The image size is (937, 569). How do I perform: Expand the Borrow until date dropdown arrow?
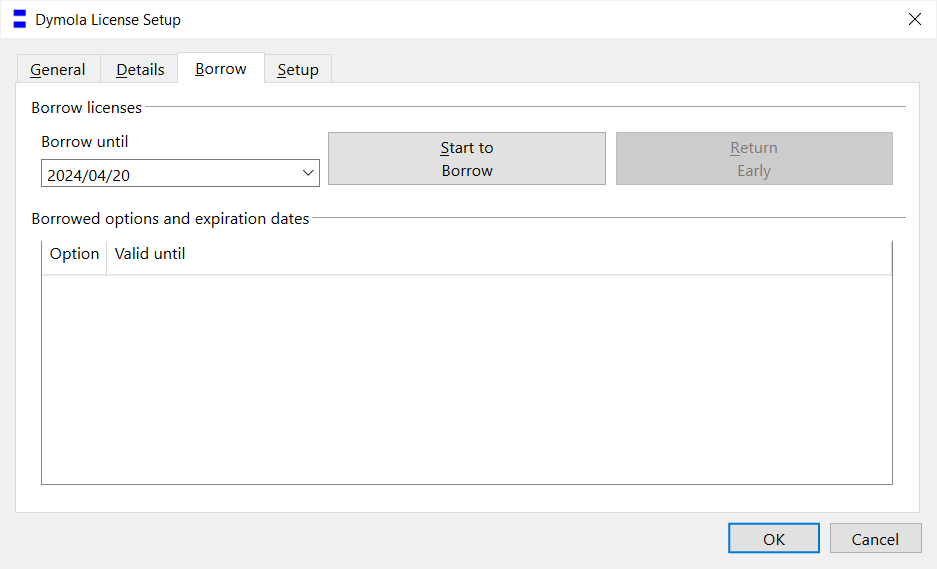point(308,173)
